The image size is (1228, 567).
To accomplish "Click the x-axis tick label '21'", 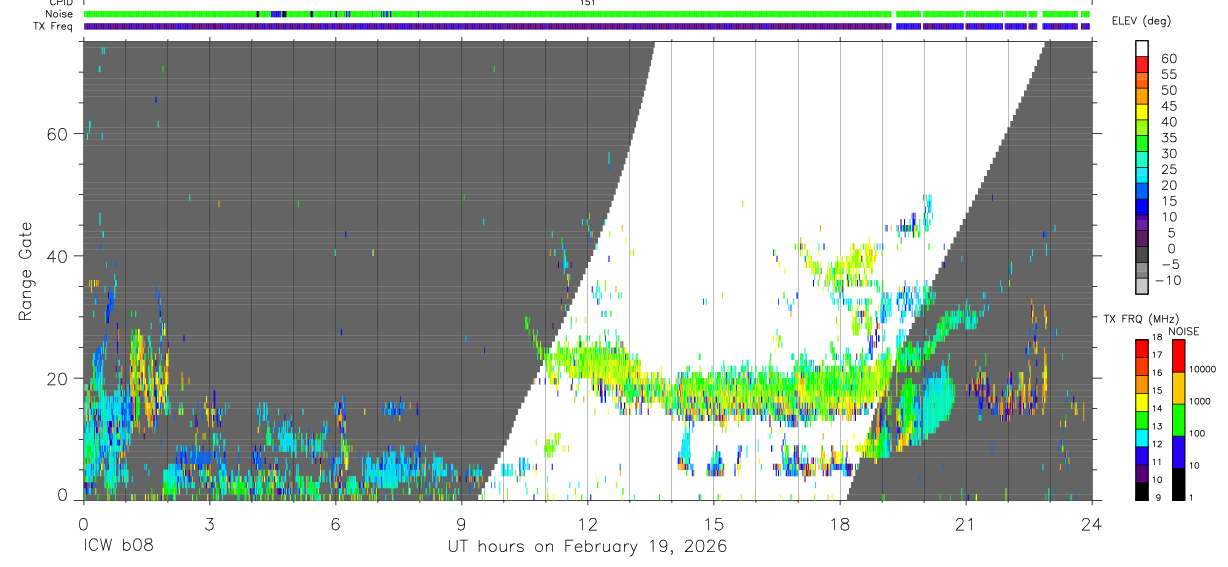I will pyautogui.click(x=966, y=523).
